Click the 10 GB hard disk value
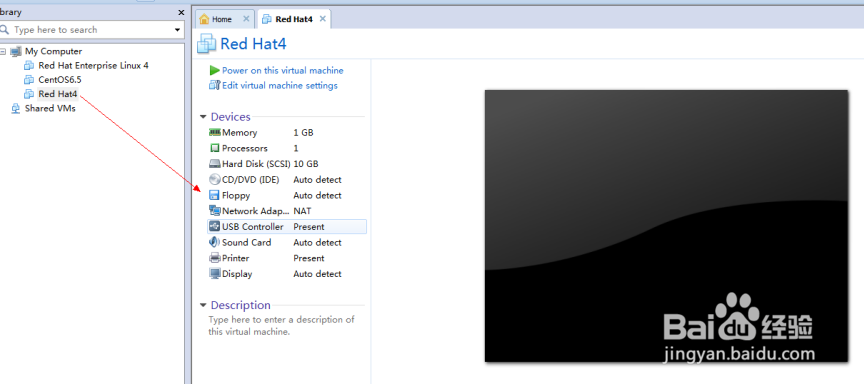This screenshot has height=384, width=864. click(x=306, y=164)
